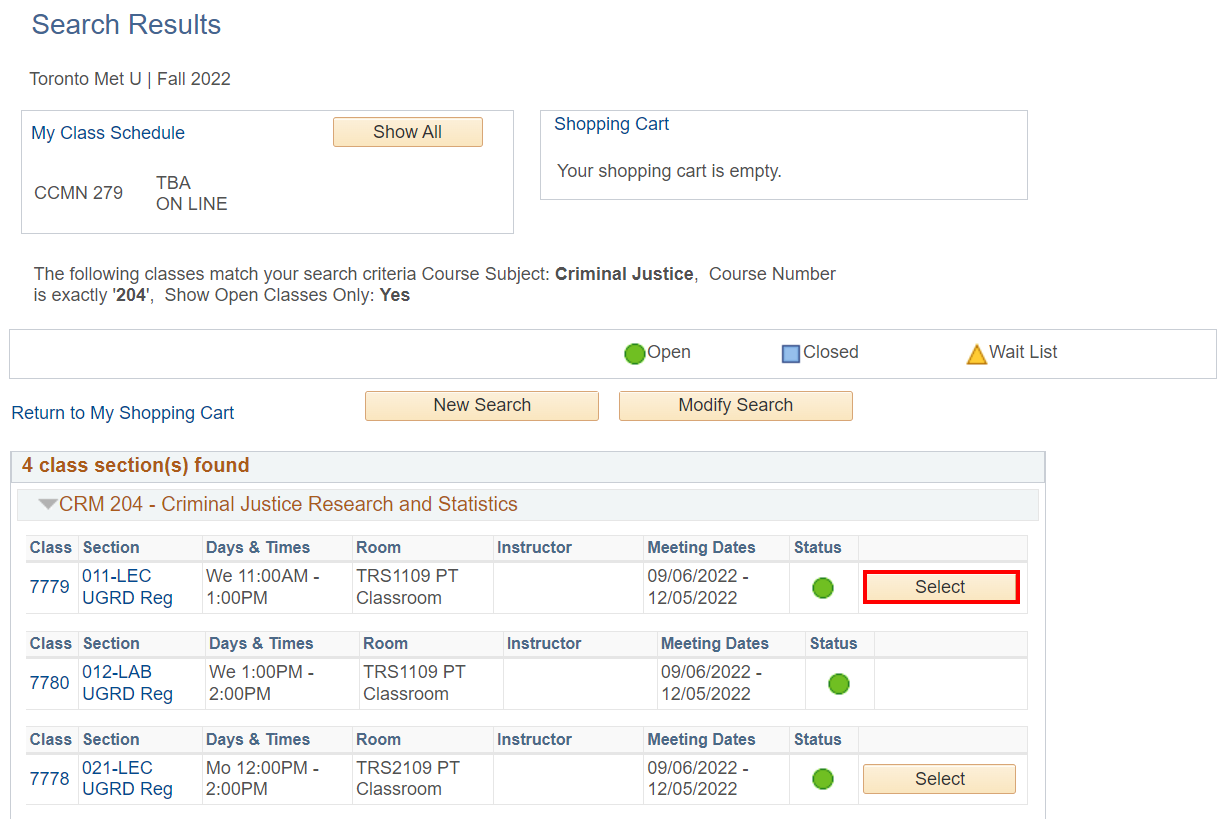Click green open status icon for class 7778

(x=823, y=780)
